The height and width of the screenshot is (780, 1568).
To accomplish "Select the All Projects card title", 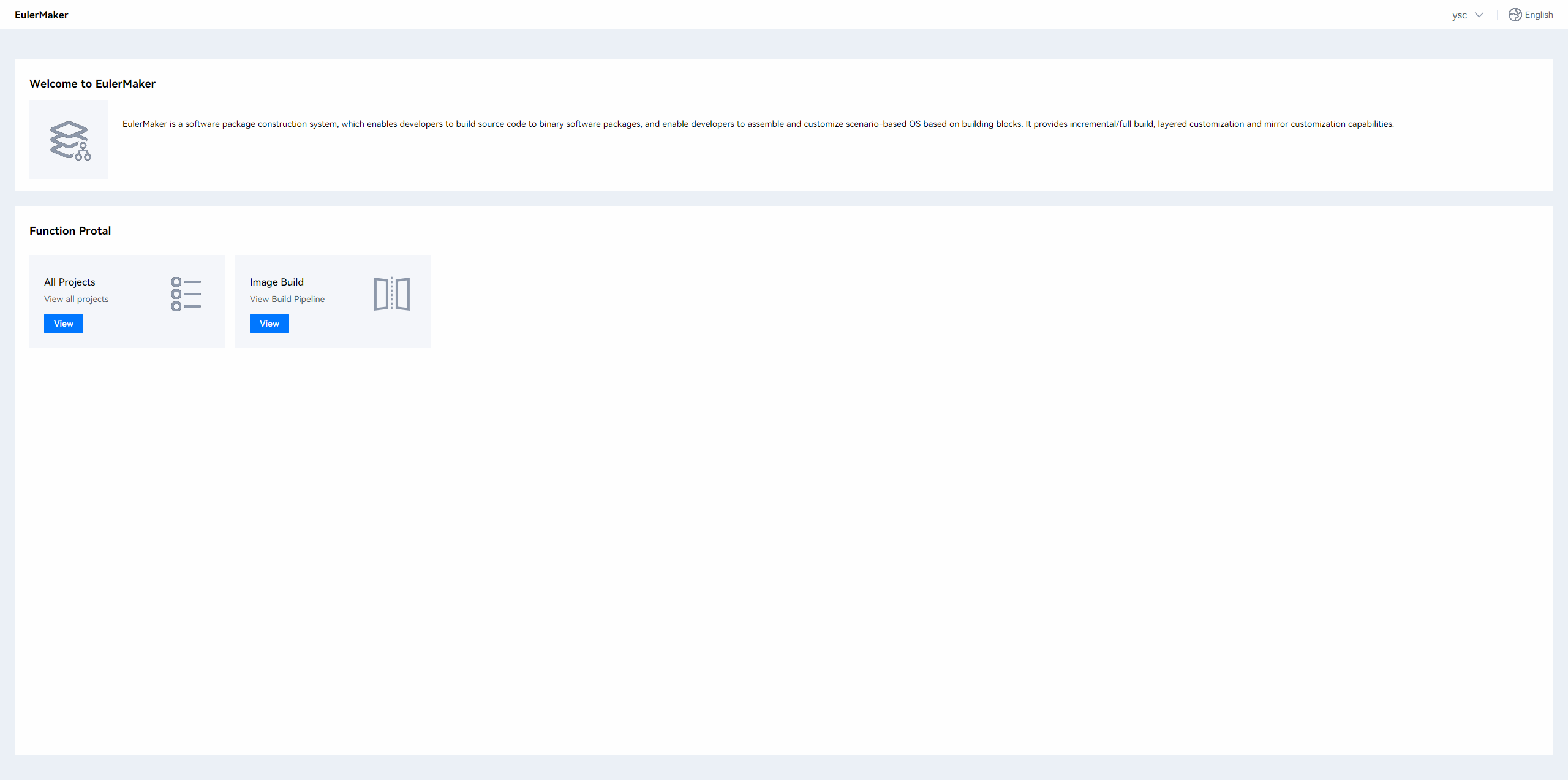I will (x=70, y=282).
